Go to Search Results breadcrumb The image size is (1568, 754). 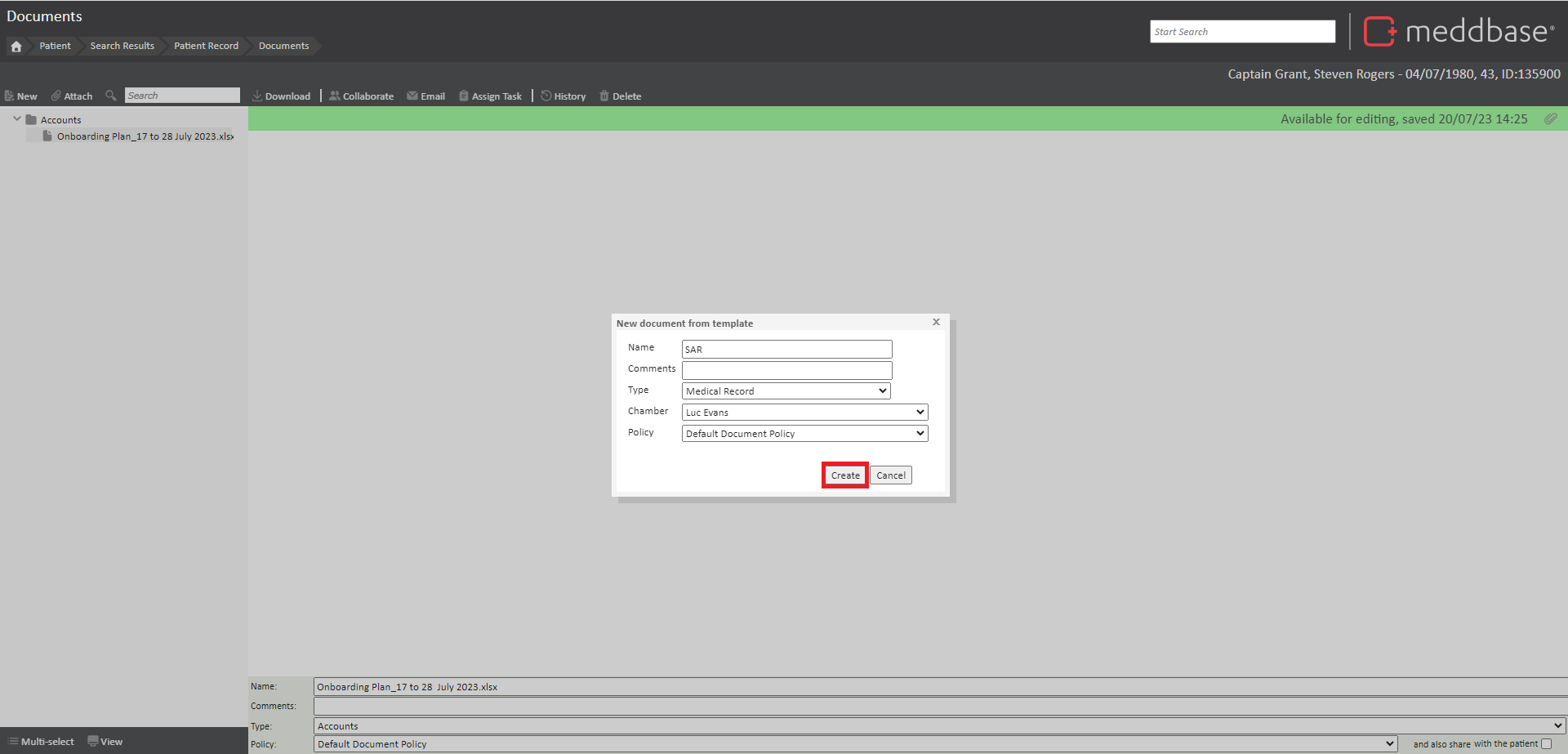click(x=122, y=46)
